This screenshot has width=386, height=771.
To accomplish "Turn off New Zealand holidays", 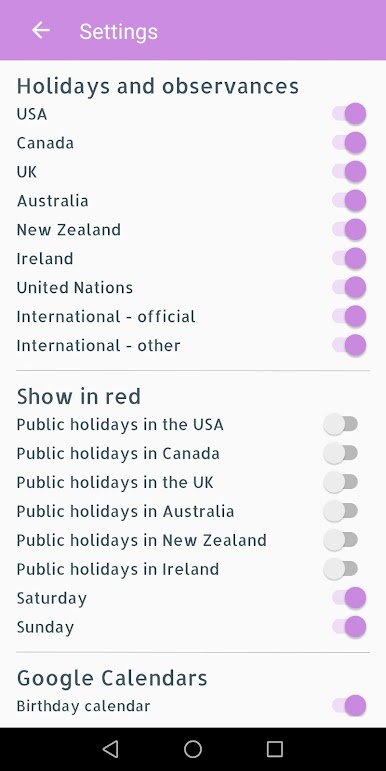I will click(349, 230).
